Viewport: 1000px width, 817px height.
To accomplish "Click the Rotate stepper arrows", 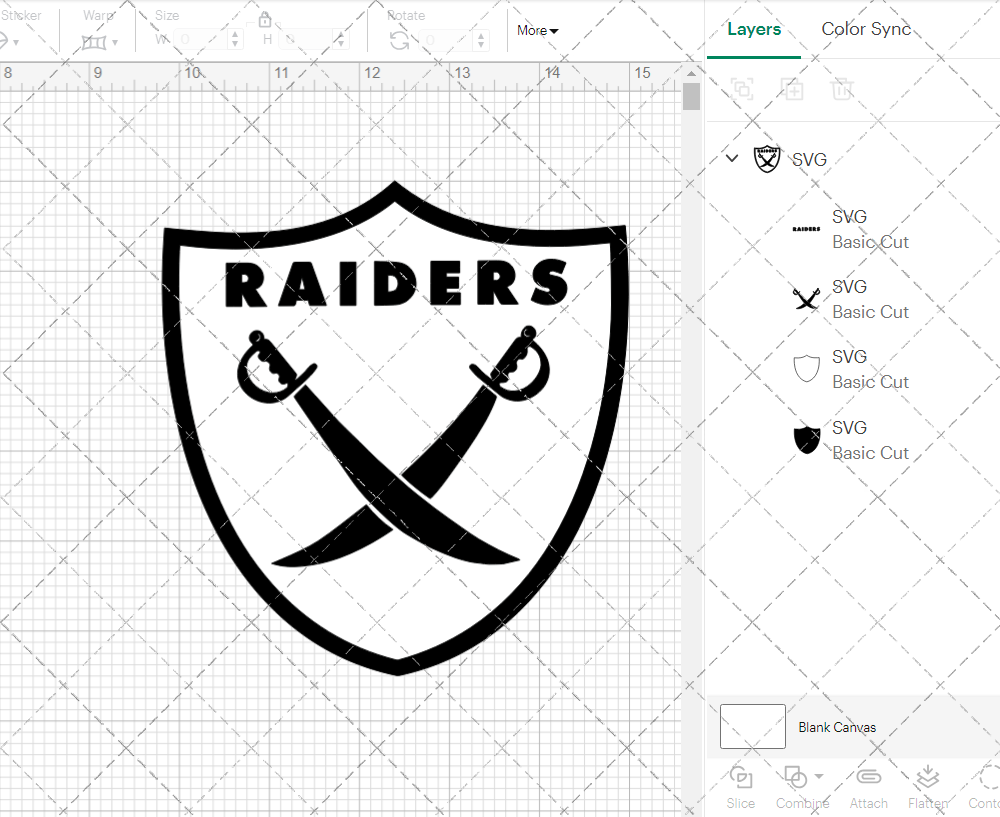I will coord(480,40).
